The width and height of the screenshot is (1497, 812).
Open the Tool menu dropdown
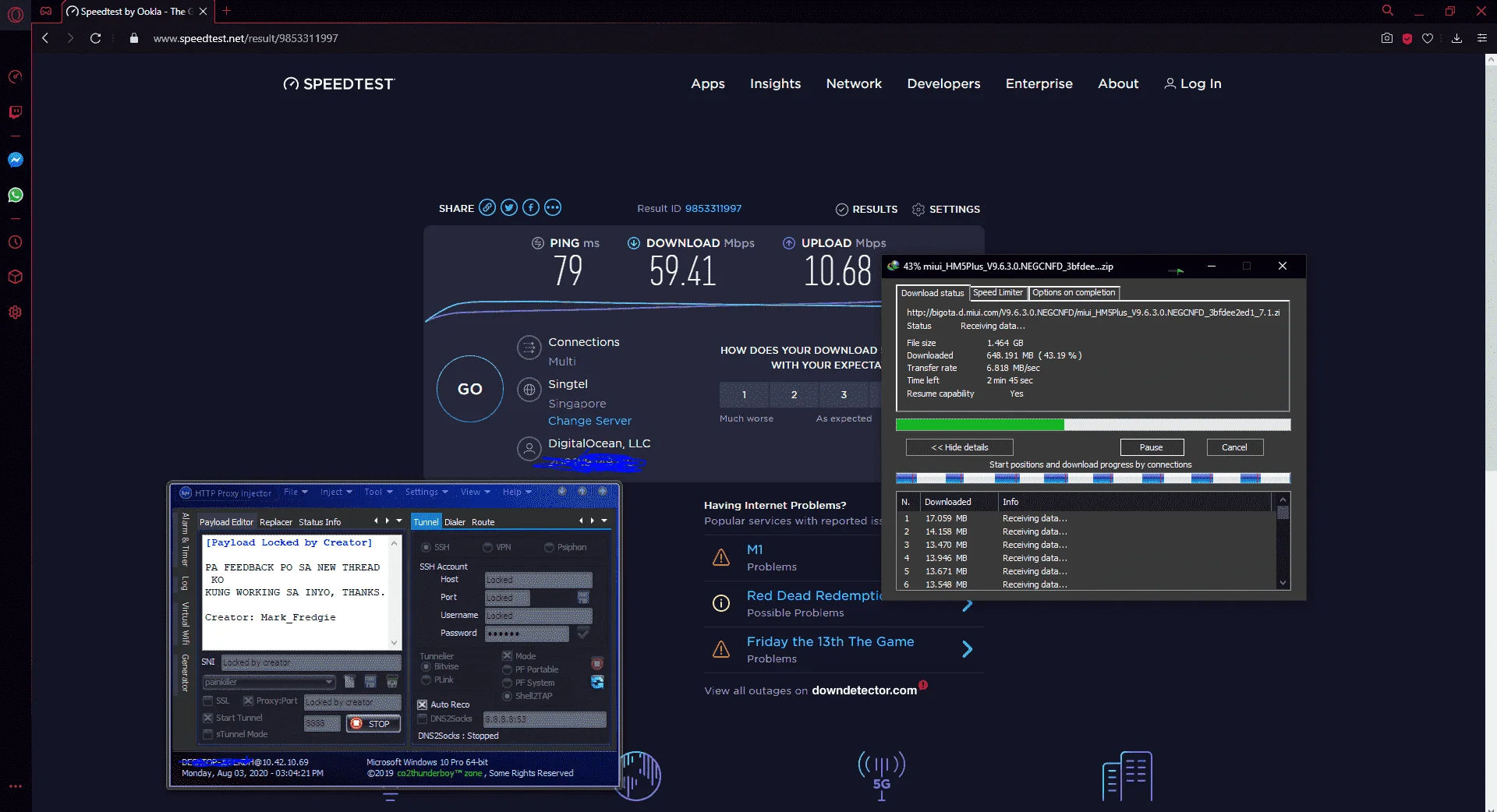click(x=378, y=492)
